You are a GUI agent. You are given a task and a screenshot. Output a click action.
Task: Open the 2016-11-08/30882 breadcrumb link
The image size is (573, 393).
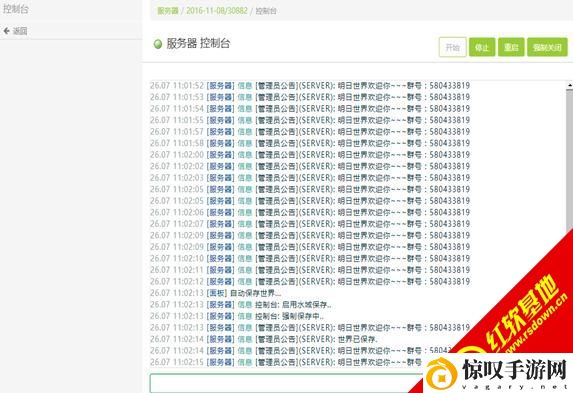[217, 11]
